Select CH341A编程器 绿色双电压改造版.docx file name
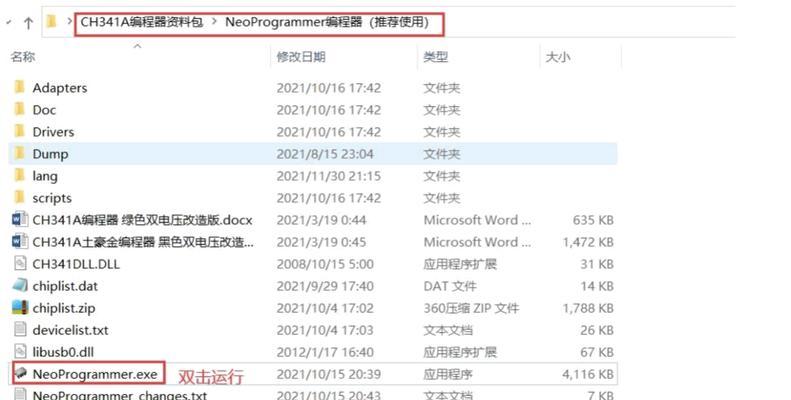791x400 pixels. click(142, 220)
